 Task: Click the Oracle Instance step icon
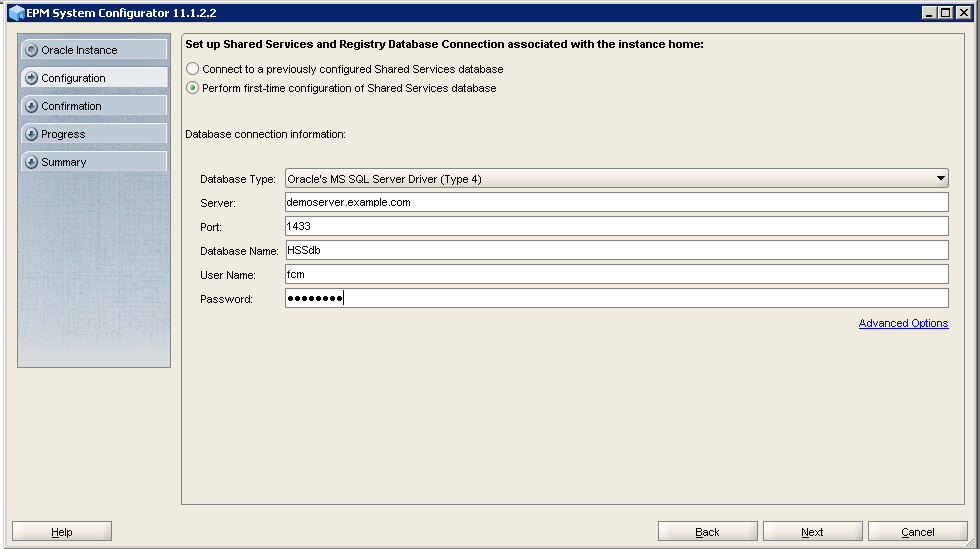(32, 50)
